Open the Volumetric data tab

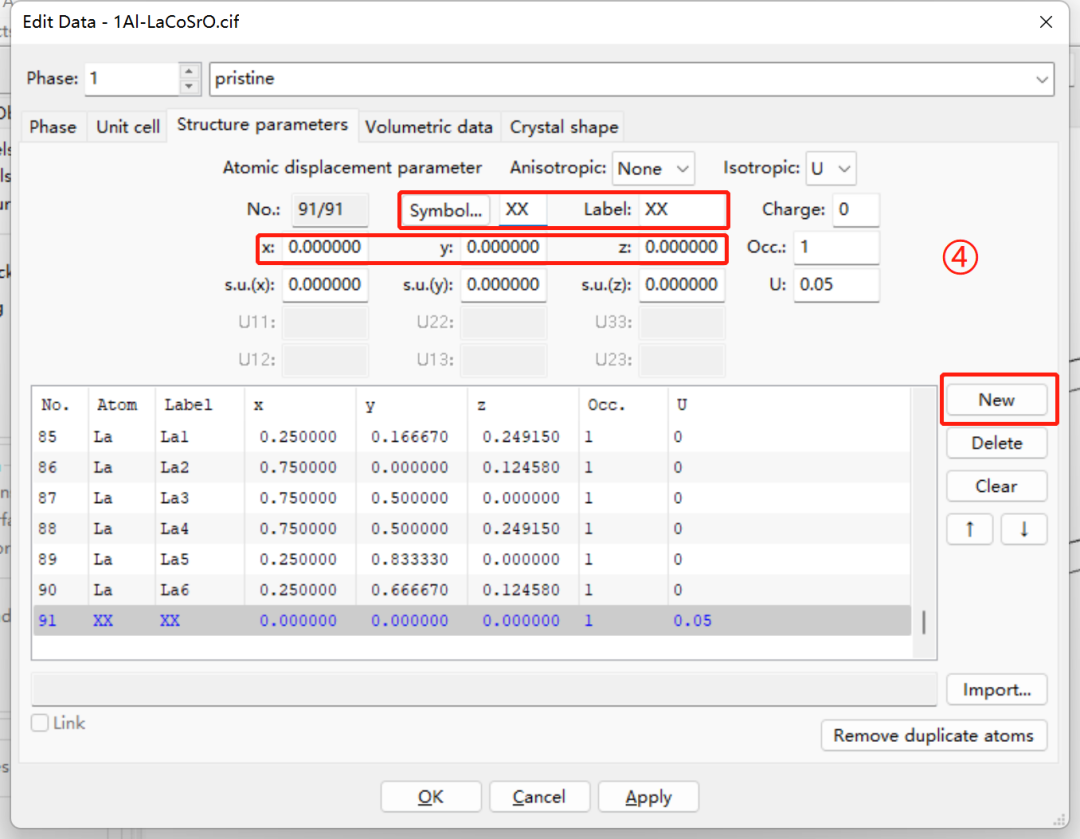pos(428,127)
